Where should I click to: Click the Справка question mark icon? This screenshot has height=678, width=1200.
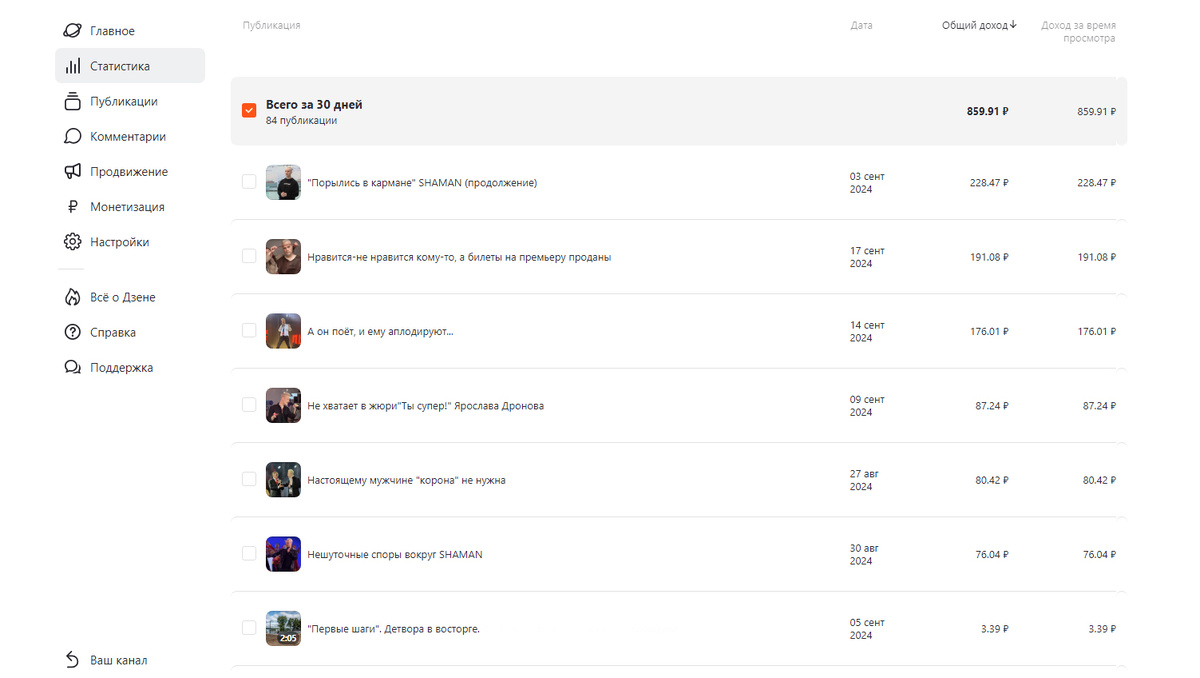pyautogui.click(x=72, y=332)
